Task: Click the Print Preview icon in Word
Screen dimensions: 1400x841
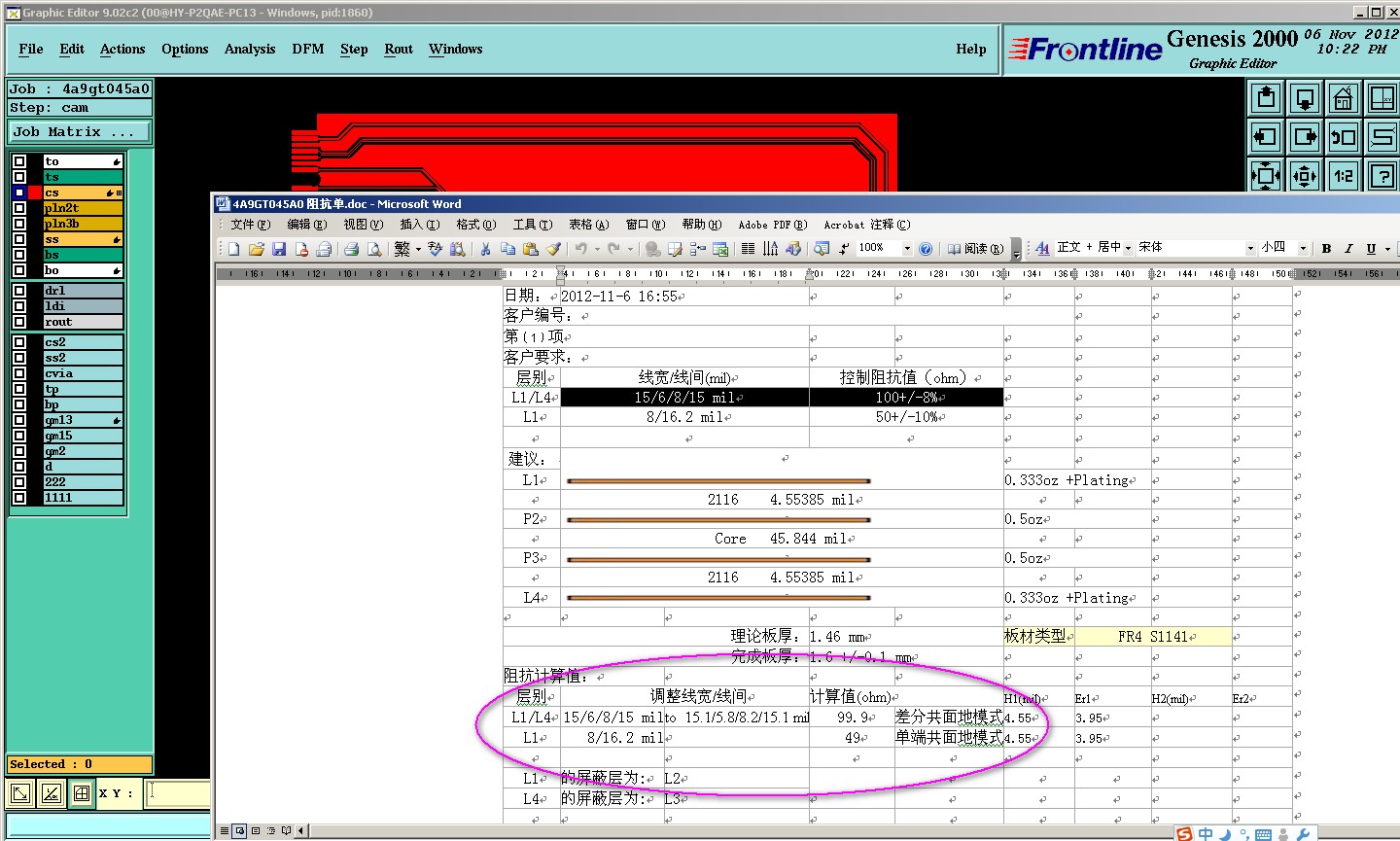Action: (x=373, y=249)
